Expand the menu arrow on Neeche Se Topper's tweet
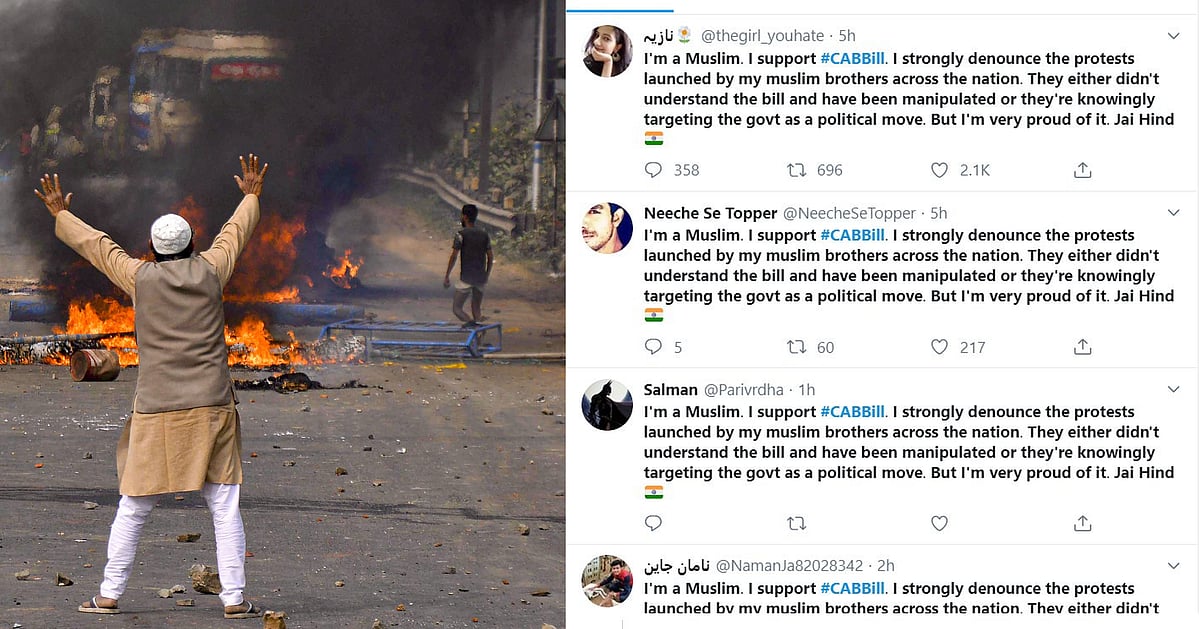This screenshot has width=1200, height=629. pos(1174,213)
